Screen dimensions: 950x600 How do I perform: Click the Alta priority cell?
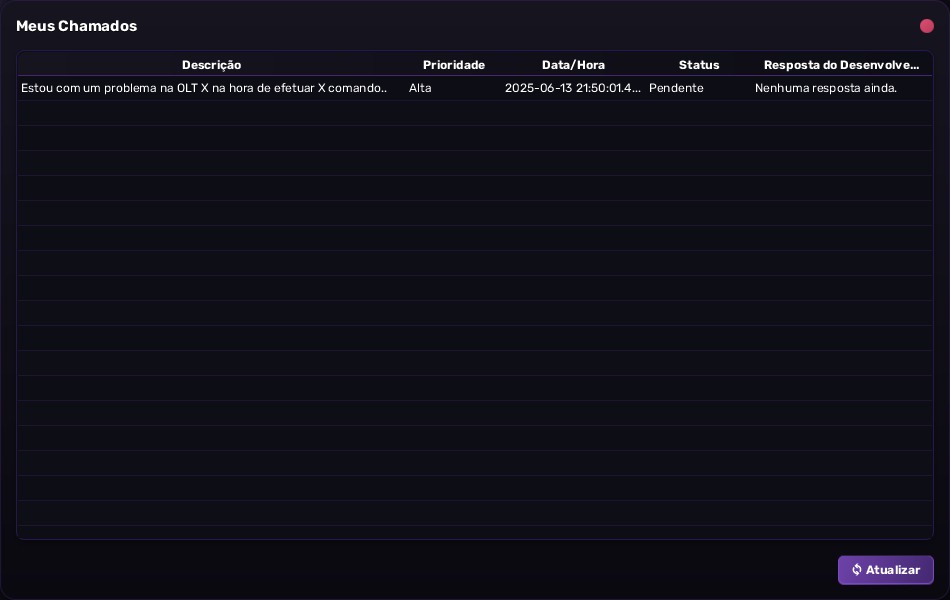click(420, 88)
